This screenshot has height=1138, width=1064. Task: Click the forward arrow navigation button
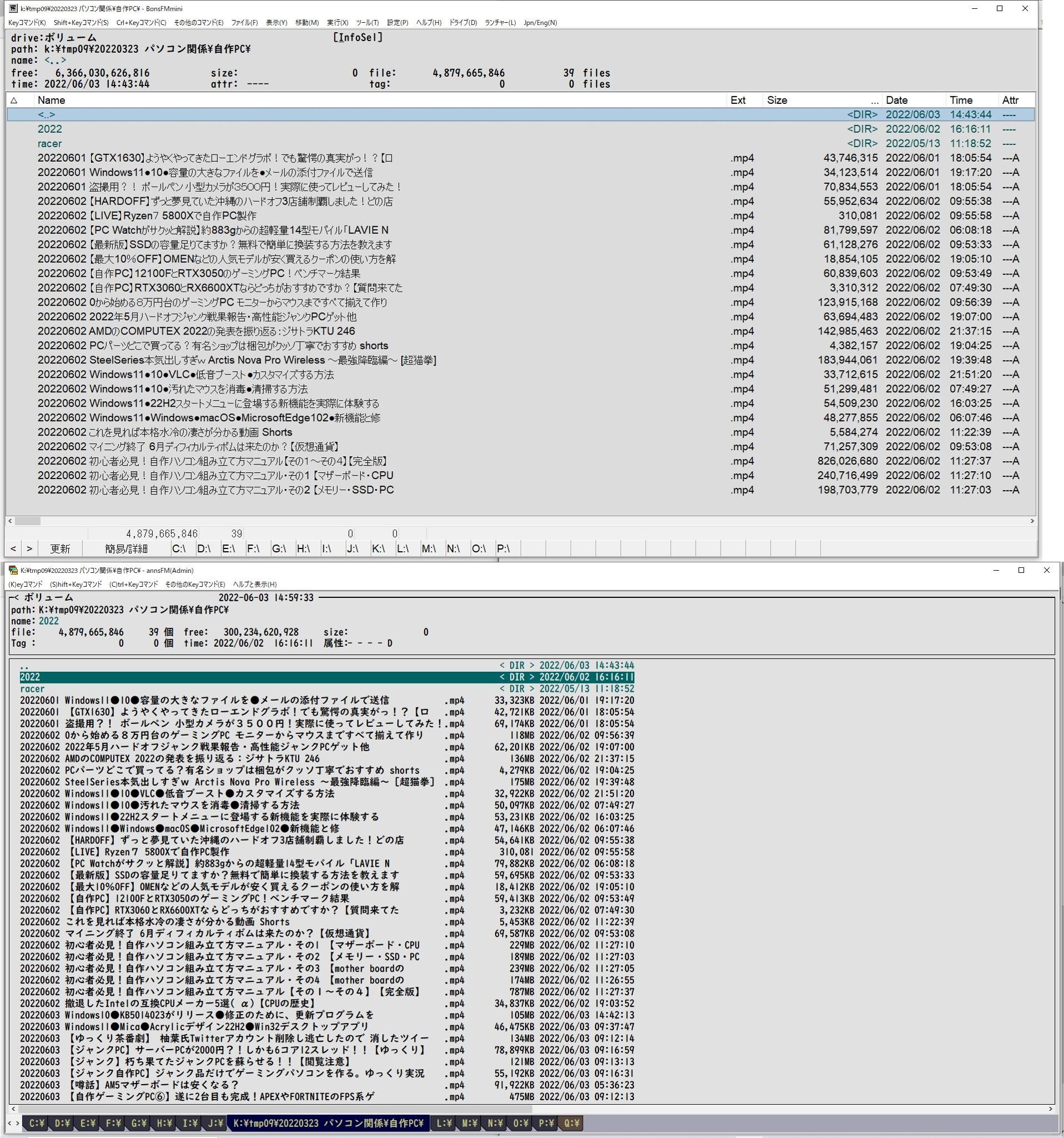[29, 548]
